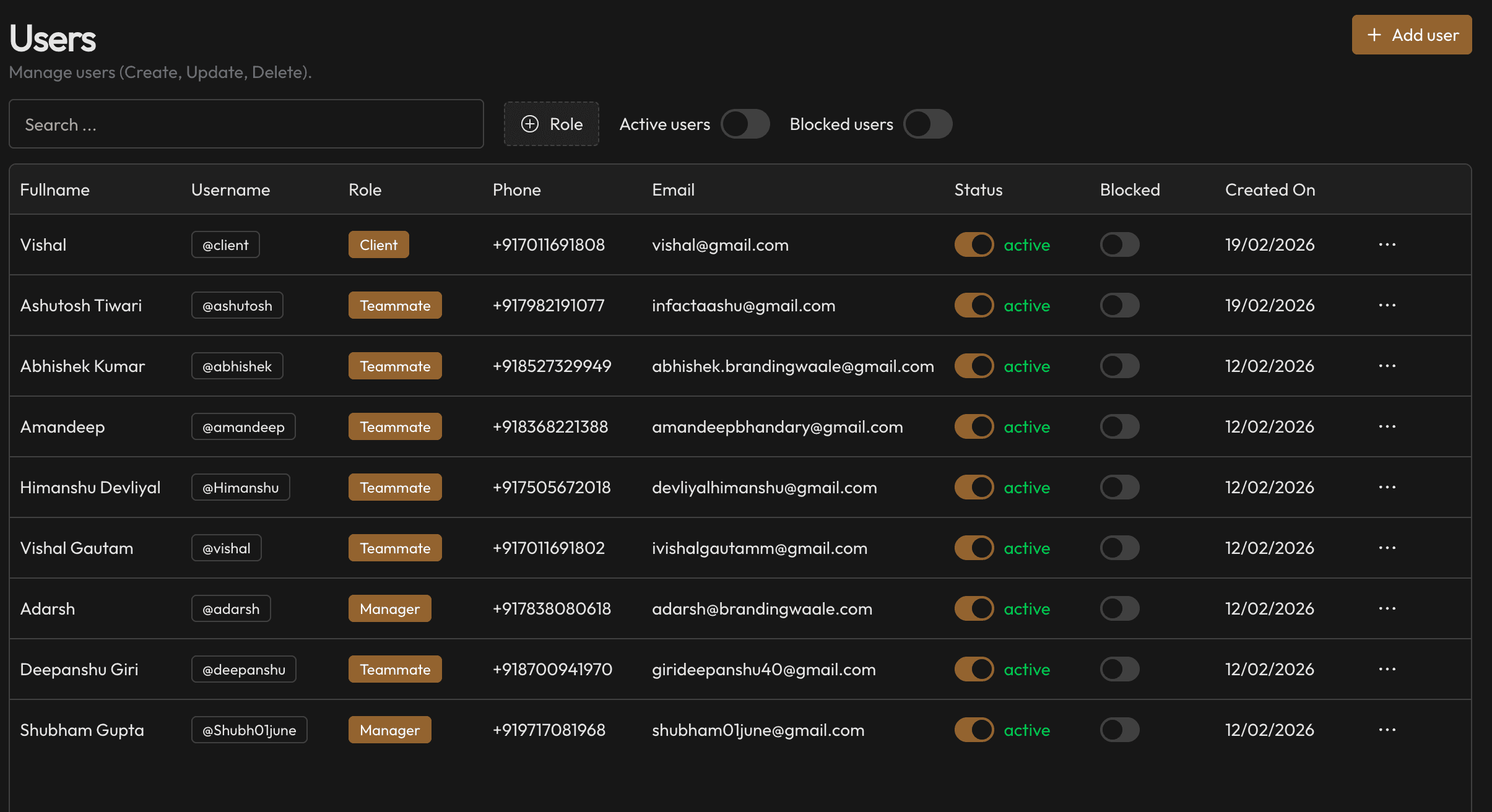Click the name Vishal Gautam
The width and height of the screenshot is (1492, 812).
[x=77, y=548]
